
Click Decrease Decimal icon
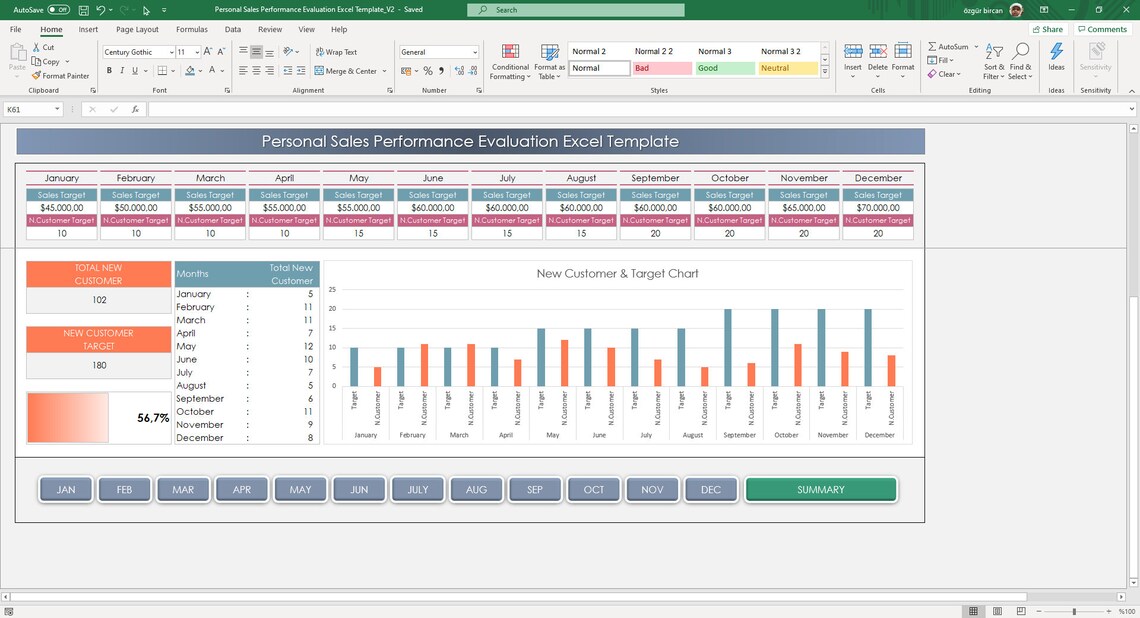pos(473,71)
